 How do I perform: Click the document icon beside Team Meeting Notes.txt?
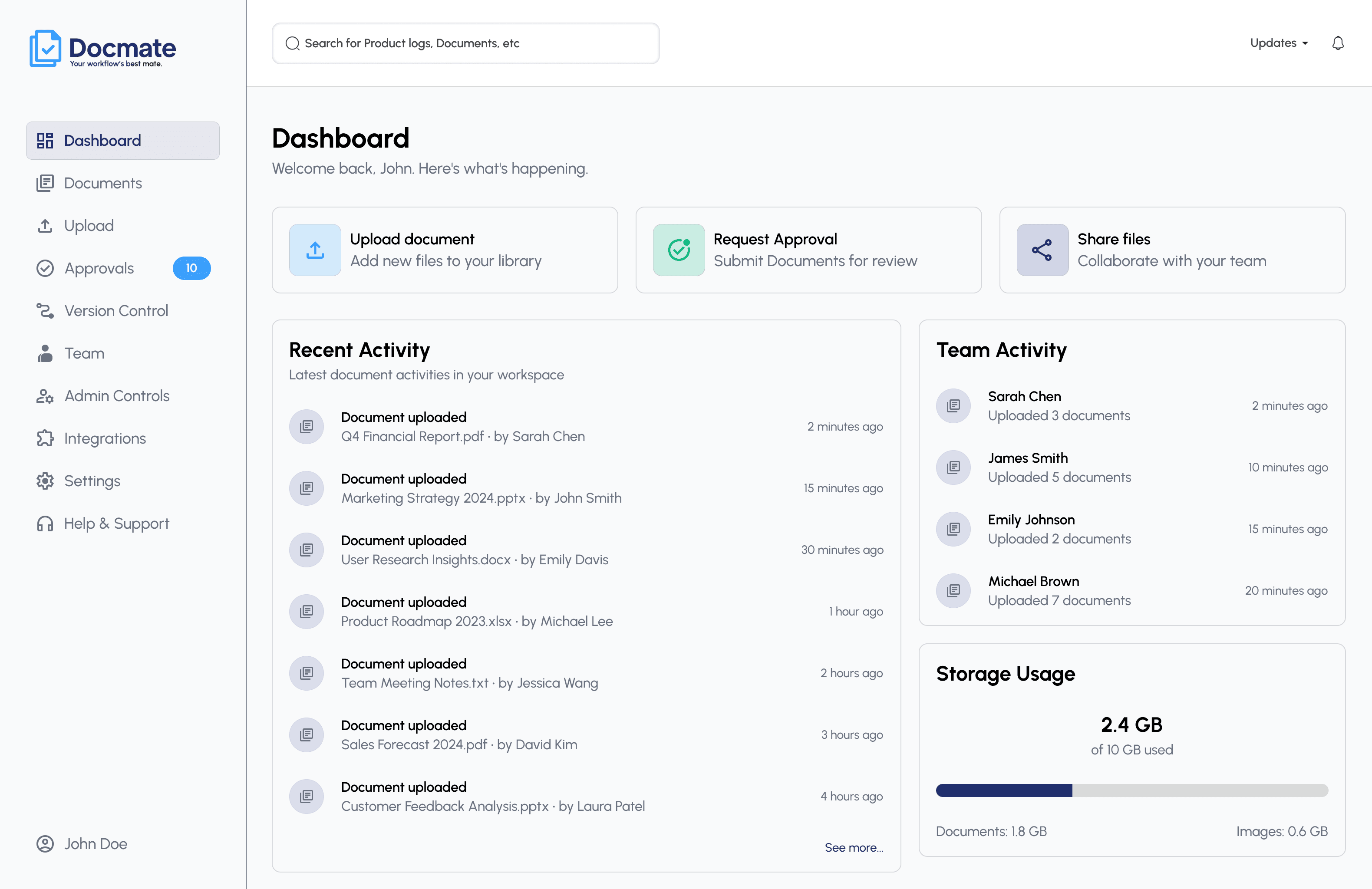(x=306, y=673)
